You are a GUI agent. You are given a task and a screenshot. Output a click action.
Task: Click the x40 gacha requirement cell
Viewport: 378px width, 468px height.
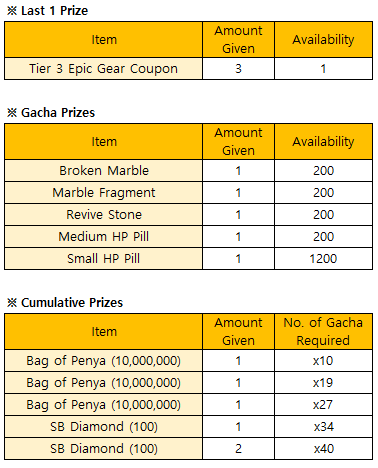tap(323, 449)
